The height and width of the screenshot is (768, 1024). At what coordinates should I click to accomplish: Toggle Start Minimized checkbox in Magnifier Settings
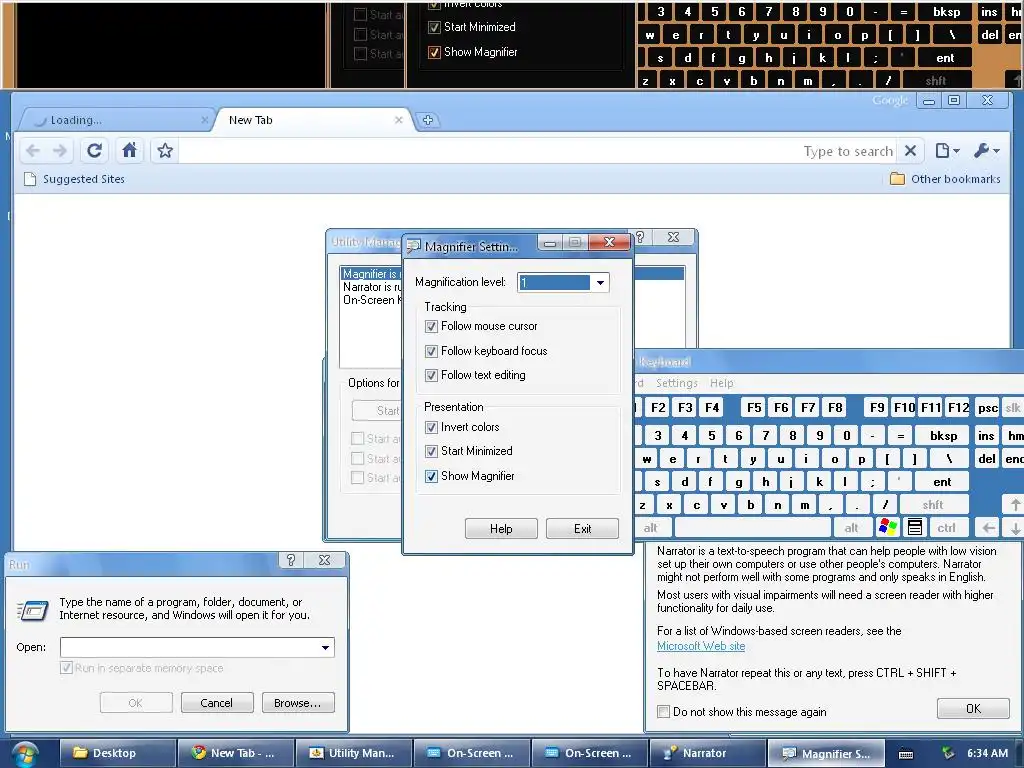(431, 451)
